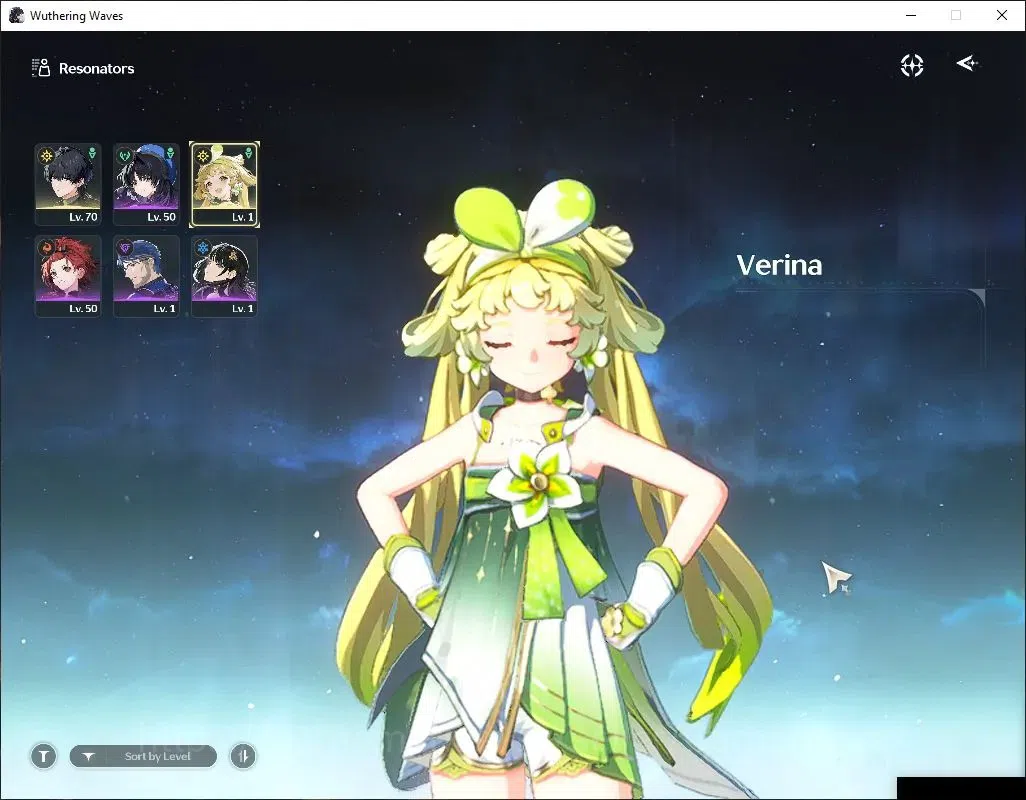
Task: Click green team marker on Lv. 70 card
Action: coord(92,153)
